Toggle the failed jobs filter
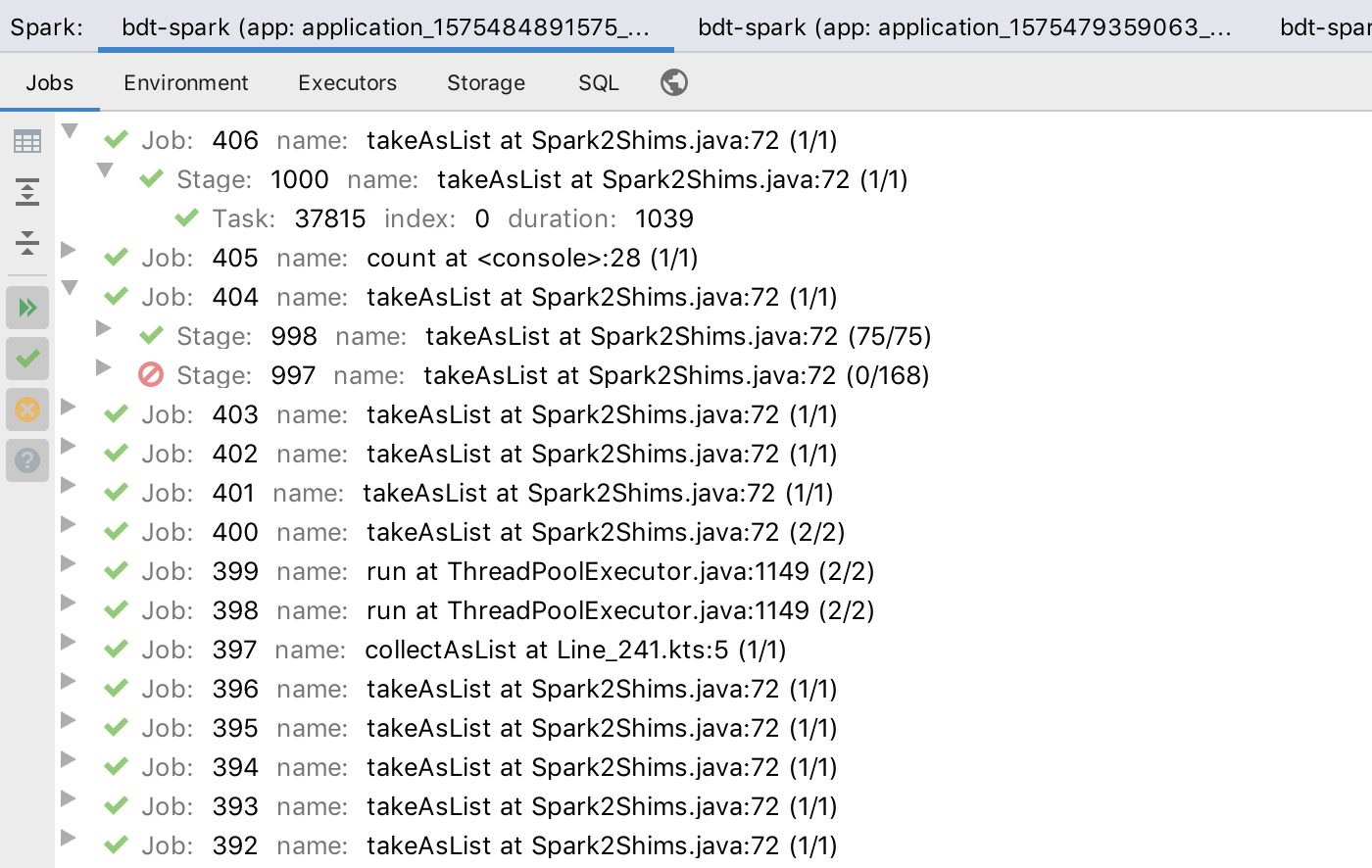Image resolution: width=1372 pixels, height=868 pixels. click(x=27, y=410)
